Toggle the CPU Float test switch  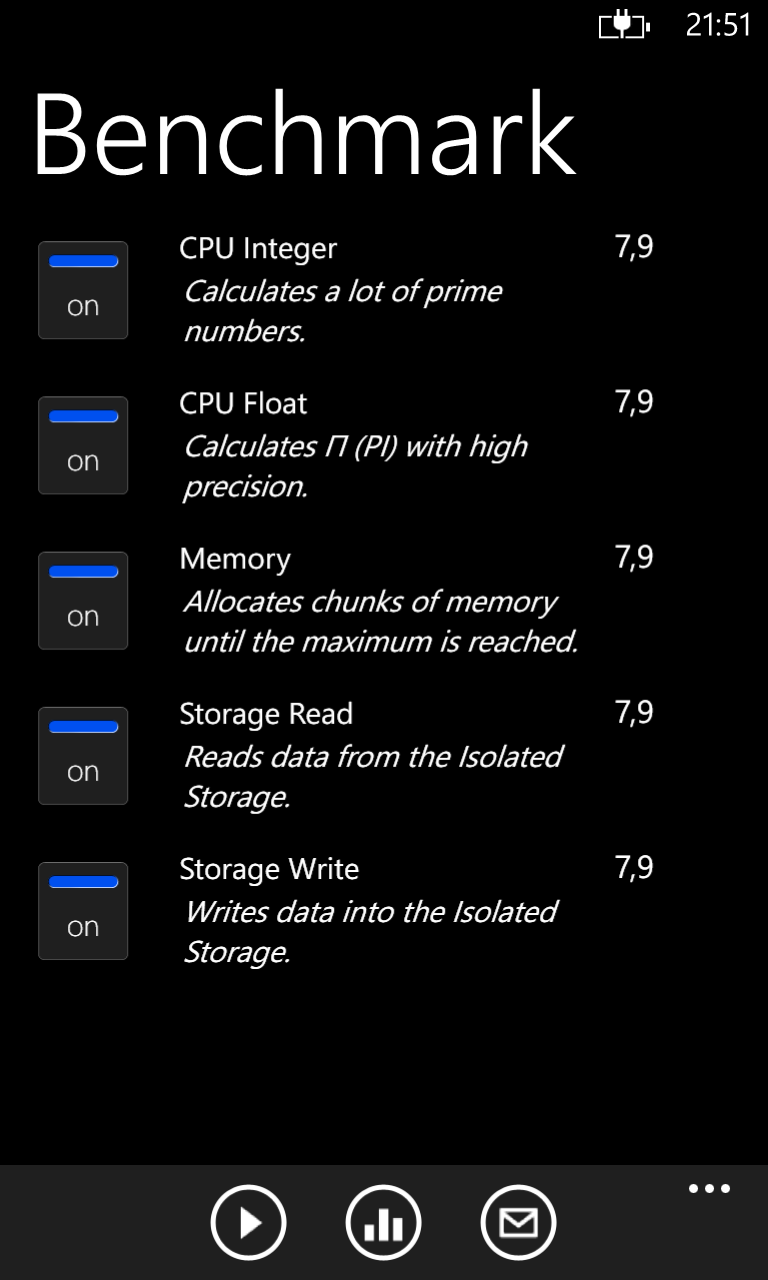point(83,445)
